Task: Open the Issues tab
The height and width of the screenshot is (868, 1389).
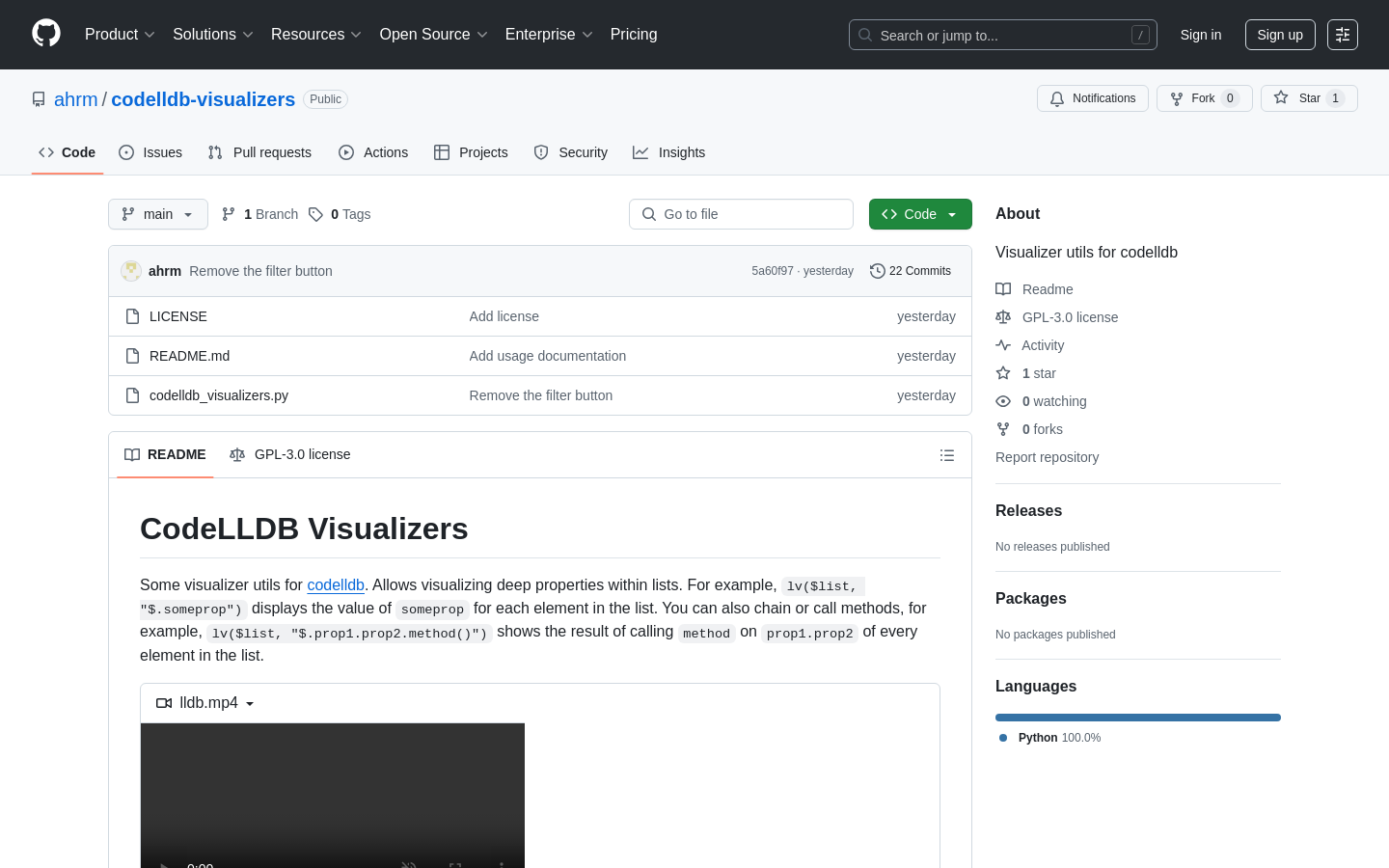Action: (x=150, y=152)
